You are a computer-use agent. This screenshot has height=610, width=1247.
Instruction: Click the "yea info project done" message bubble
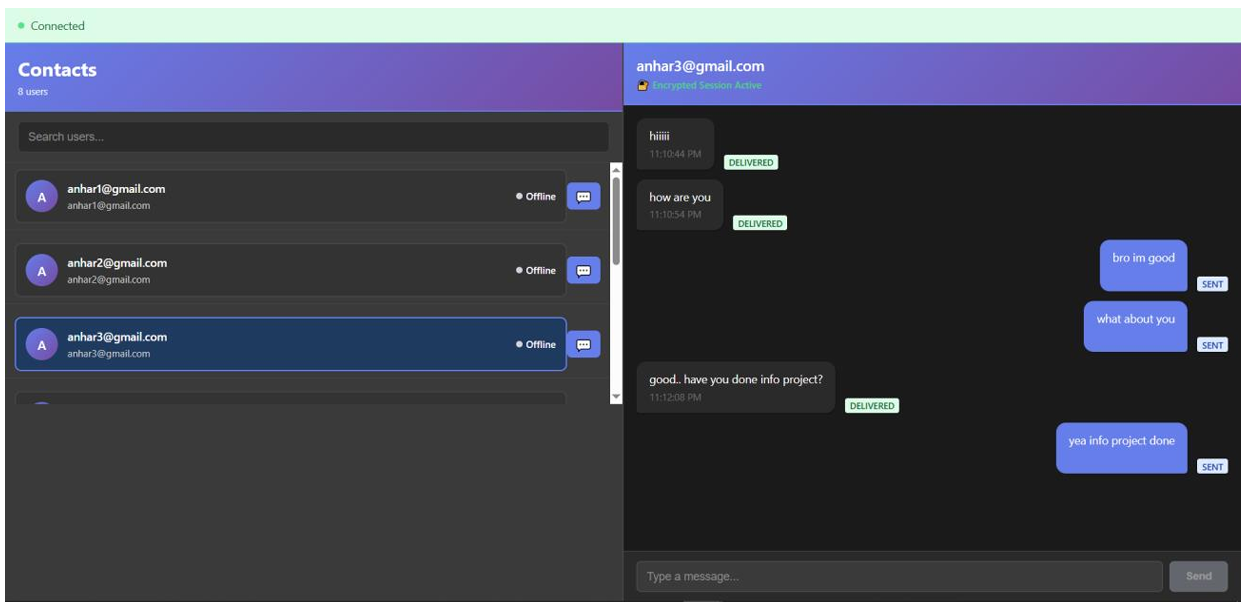tap(1121, 448)
